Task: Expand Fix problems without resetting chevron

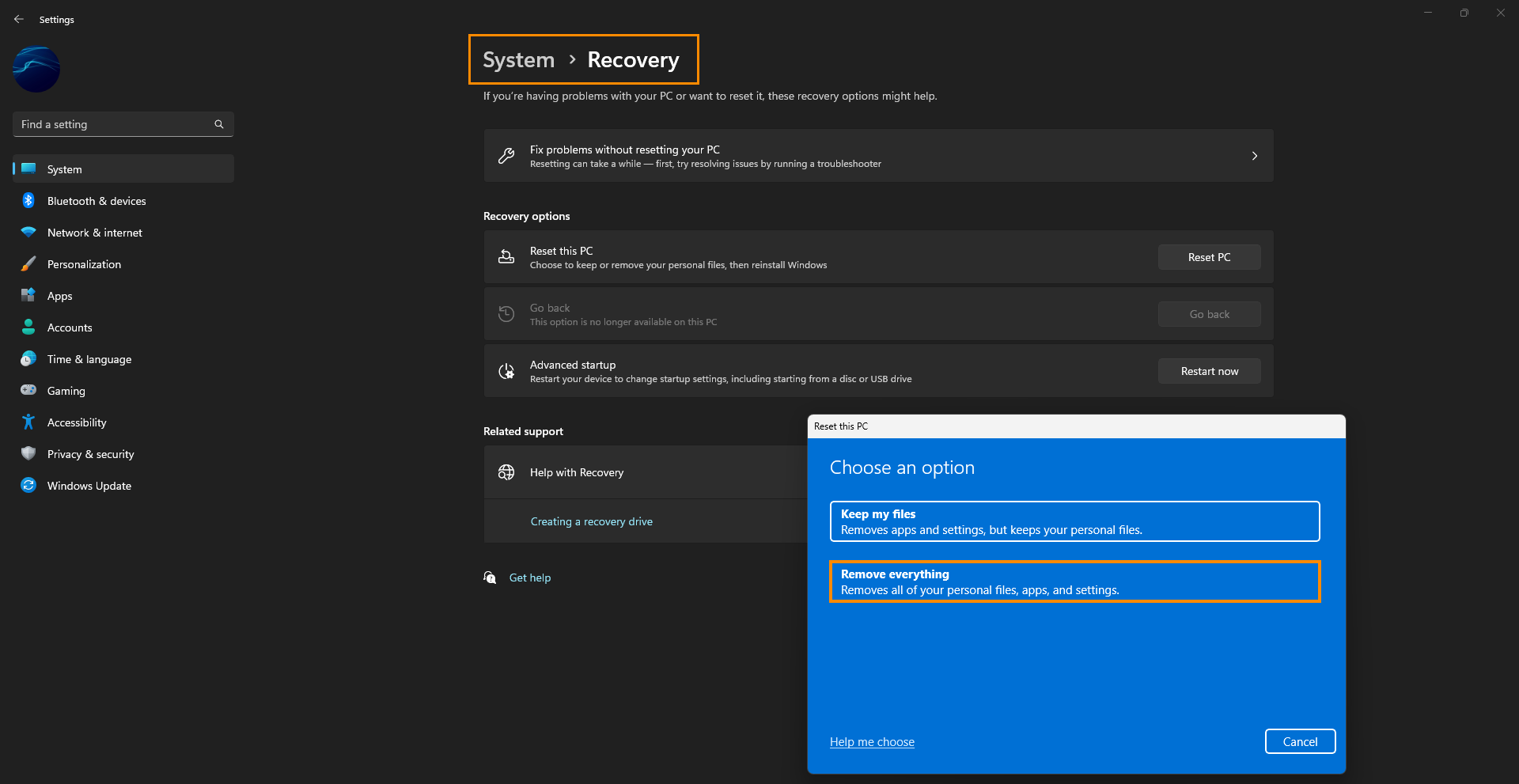Action: tap(1254, 156)
